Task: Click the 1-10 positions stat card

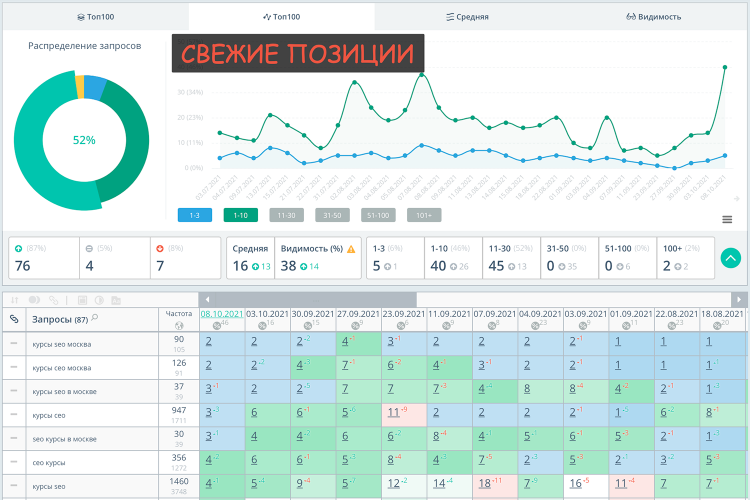Action: point(450,258)
